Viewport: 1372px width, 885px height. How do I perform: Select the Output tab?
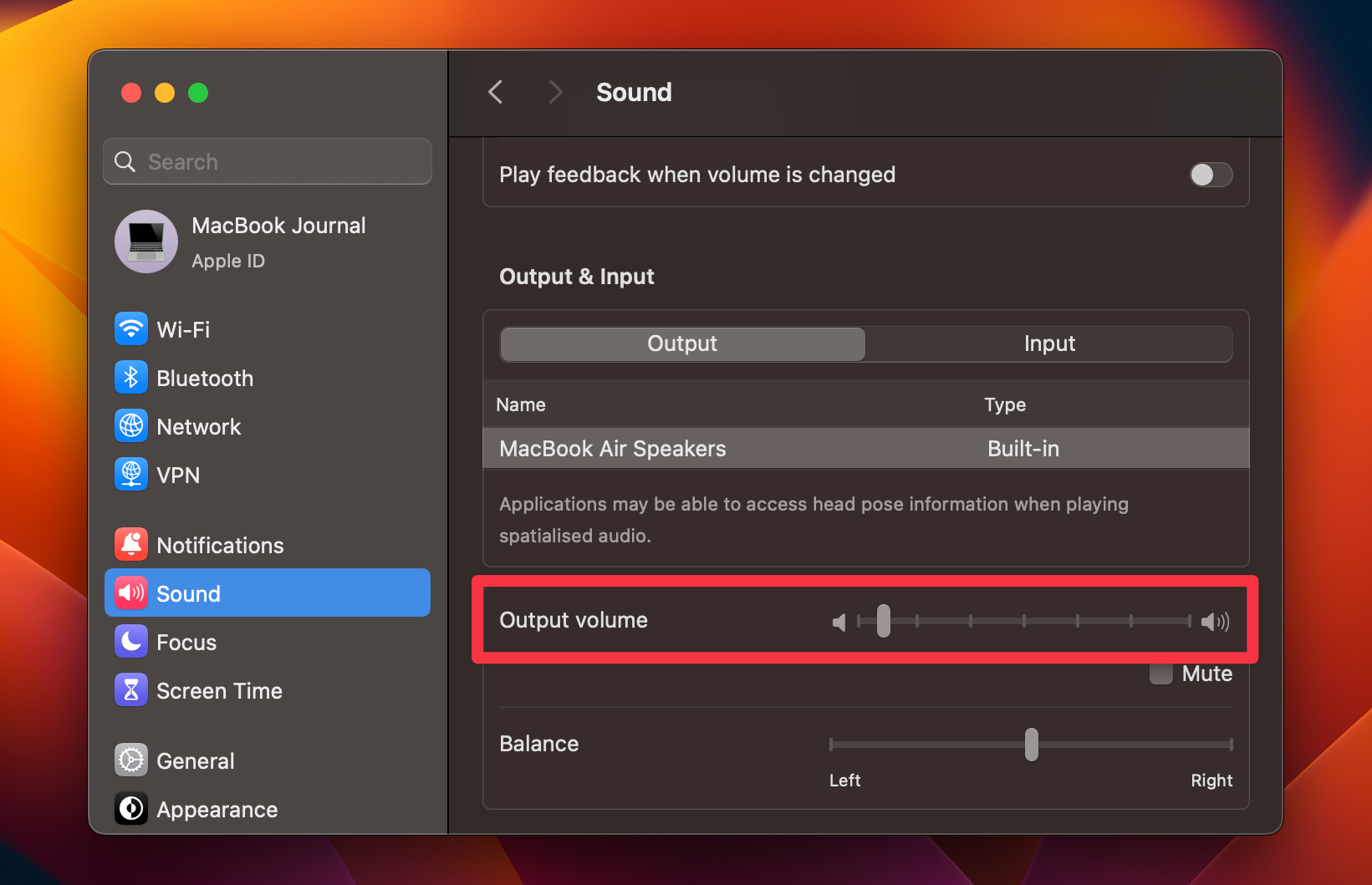681,343
